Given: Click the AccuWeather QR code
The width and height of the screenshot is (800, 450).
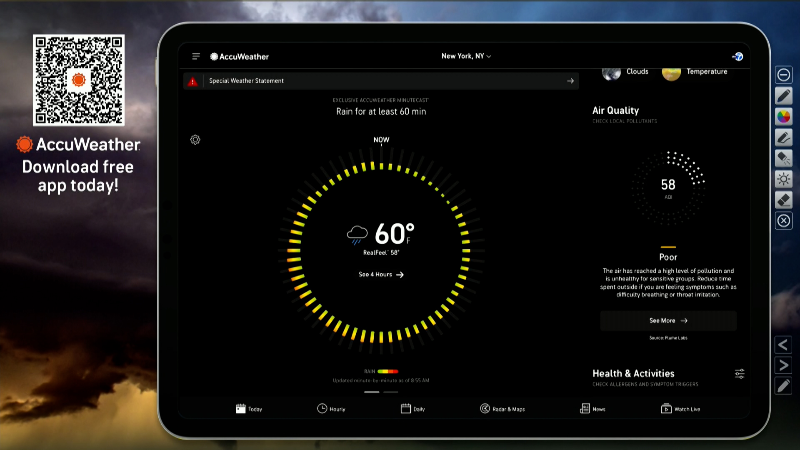Looking at the screenshot, I should [79, 80].
